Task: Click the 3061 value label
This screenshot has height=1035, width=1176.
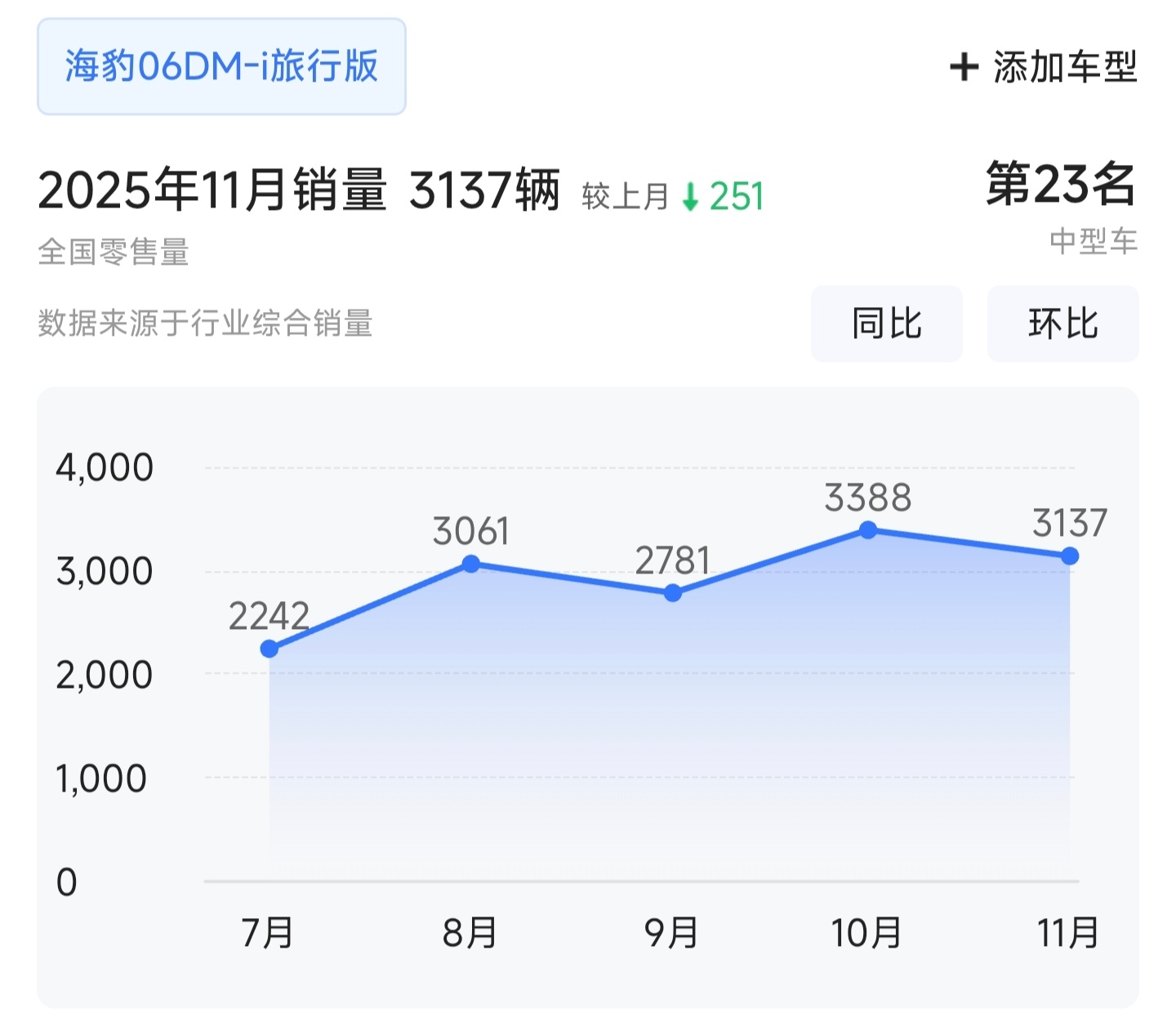Action: [x=471, y=531]
